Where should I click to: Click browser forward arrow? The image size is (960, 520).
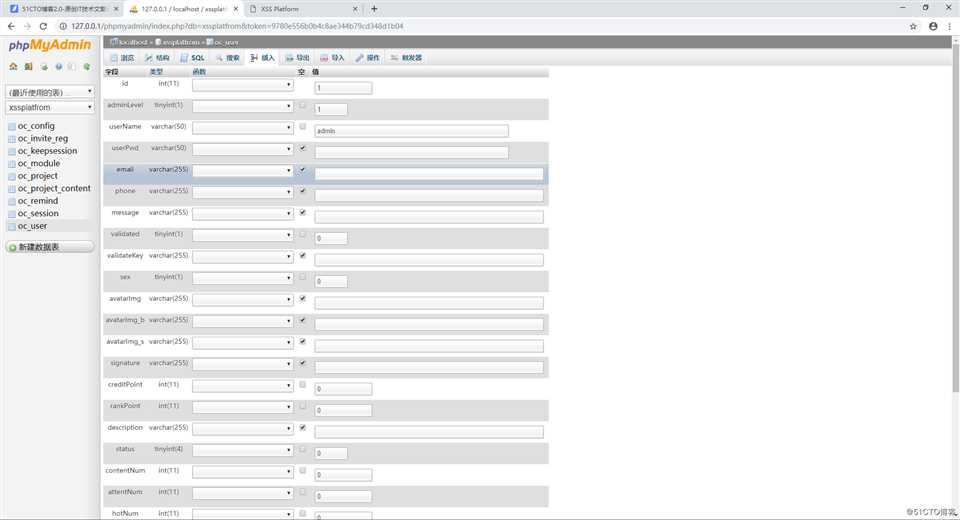click(27, 26)
